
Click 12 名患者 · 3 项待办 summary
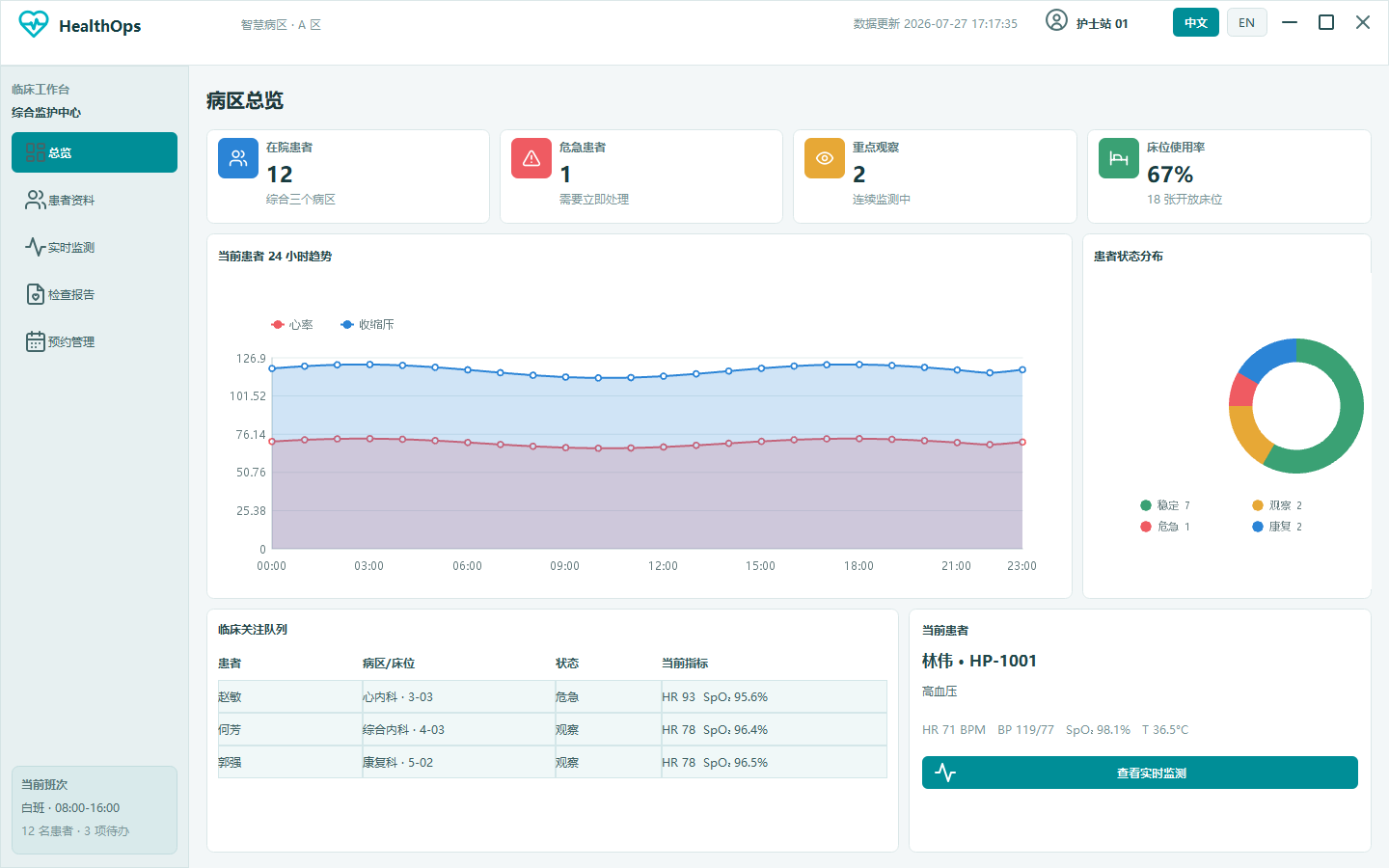tap(75, 831)
